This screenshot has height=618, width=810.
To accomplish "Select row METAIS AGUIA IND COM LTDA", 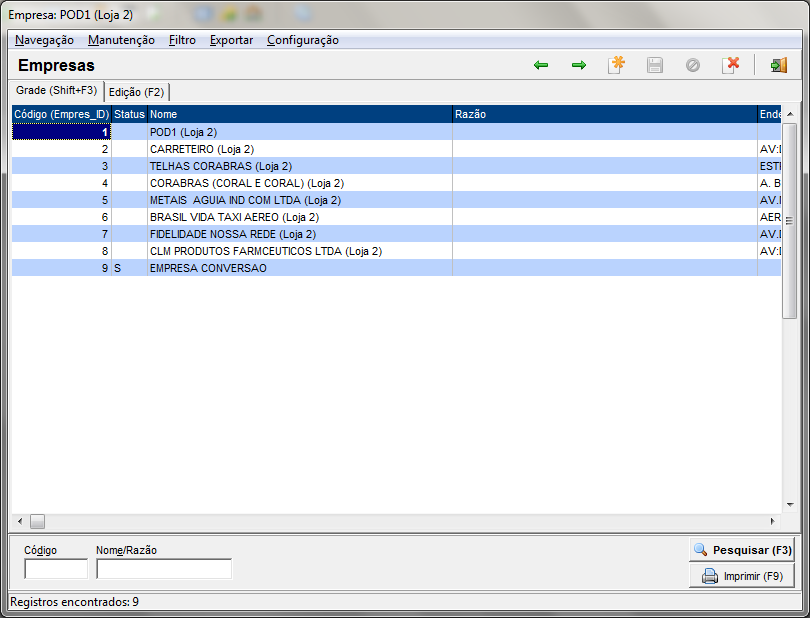I will tap(396, 200).
